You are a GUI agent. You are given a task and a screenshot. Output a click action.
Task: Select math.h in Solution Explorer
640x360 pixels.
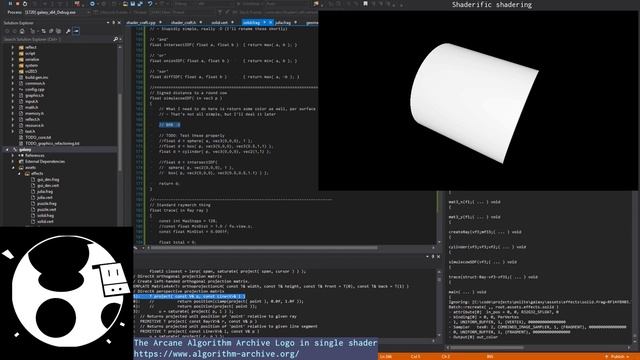[x=31, y=107]
